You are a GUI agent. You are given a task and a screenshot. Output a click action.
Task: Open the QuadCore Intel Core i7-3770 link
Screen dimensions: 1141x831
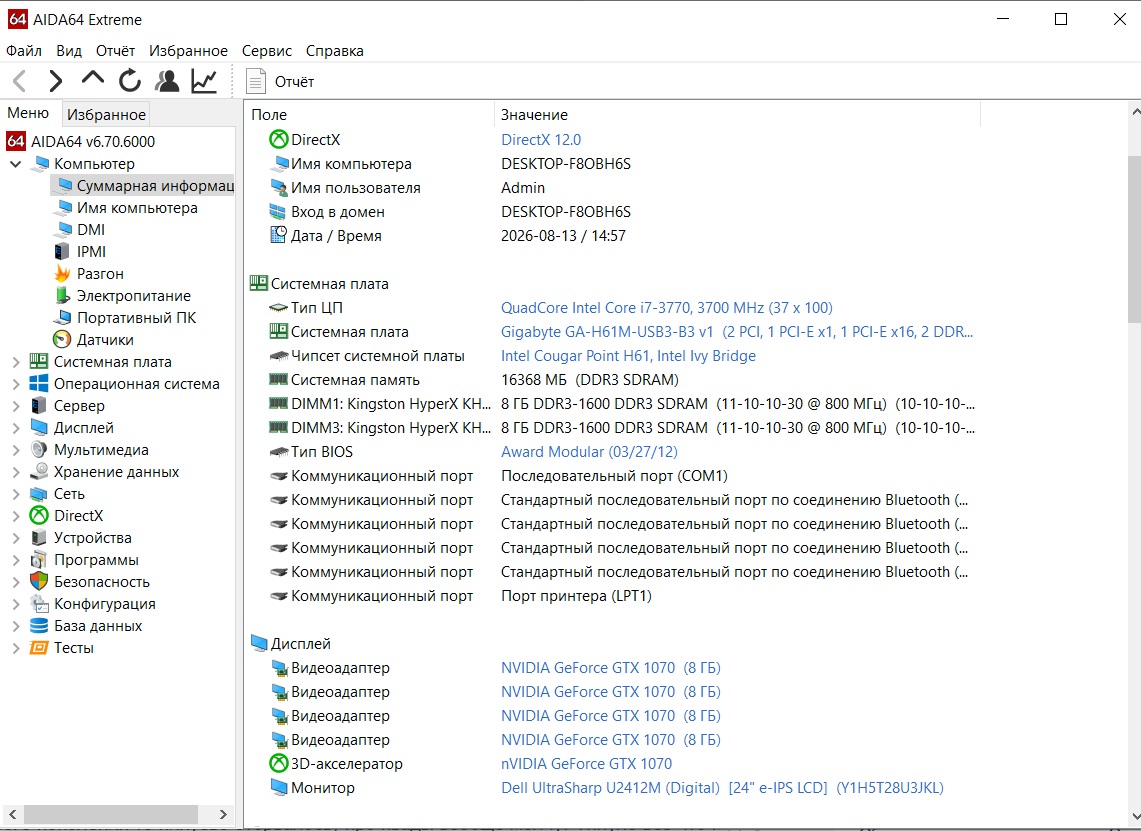coord(667,307)
